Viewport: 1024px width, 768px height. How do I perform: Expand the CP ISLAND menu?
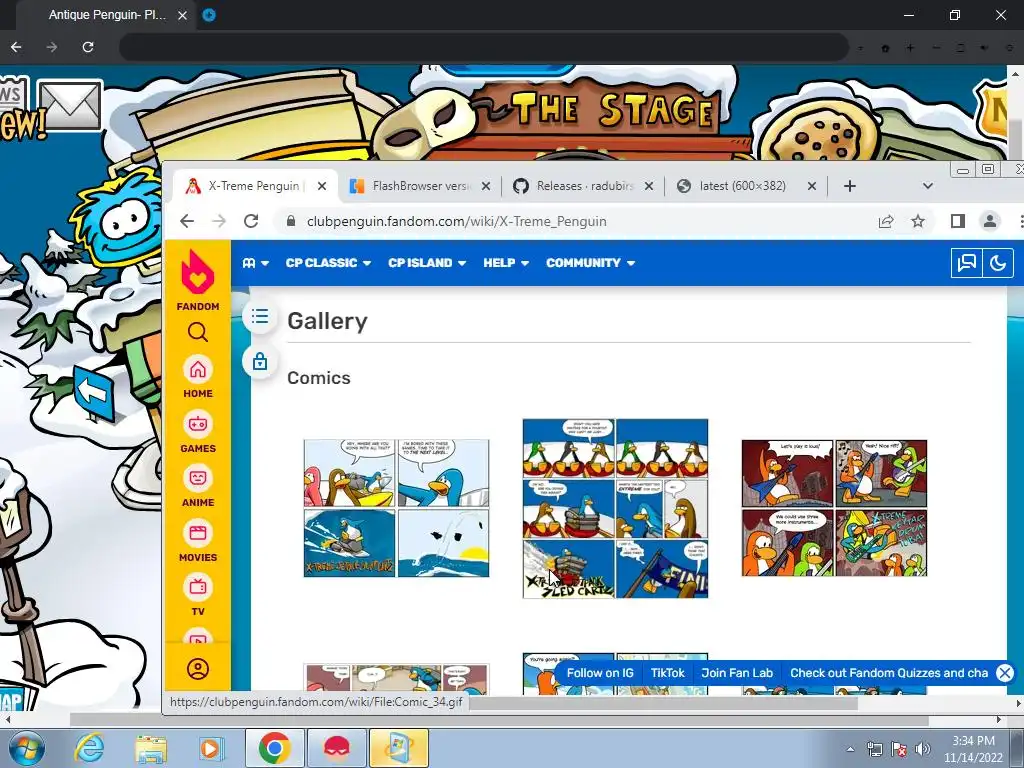(x=427, y=263)
